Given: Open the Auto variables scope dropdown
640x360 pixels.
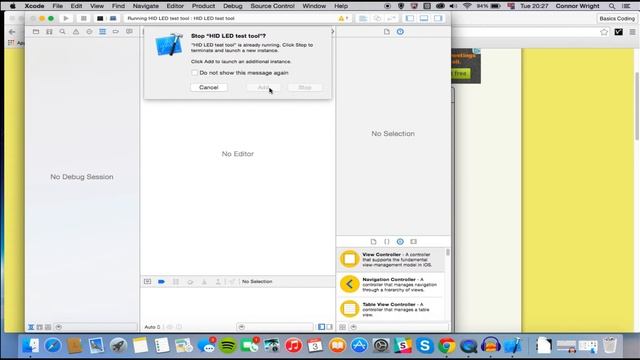Looking at the screenshot, I should [152, 327].
